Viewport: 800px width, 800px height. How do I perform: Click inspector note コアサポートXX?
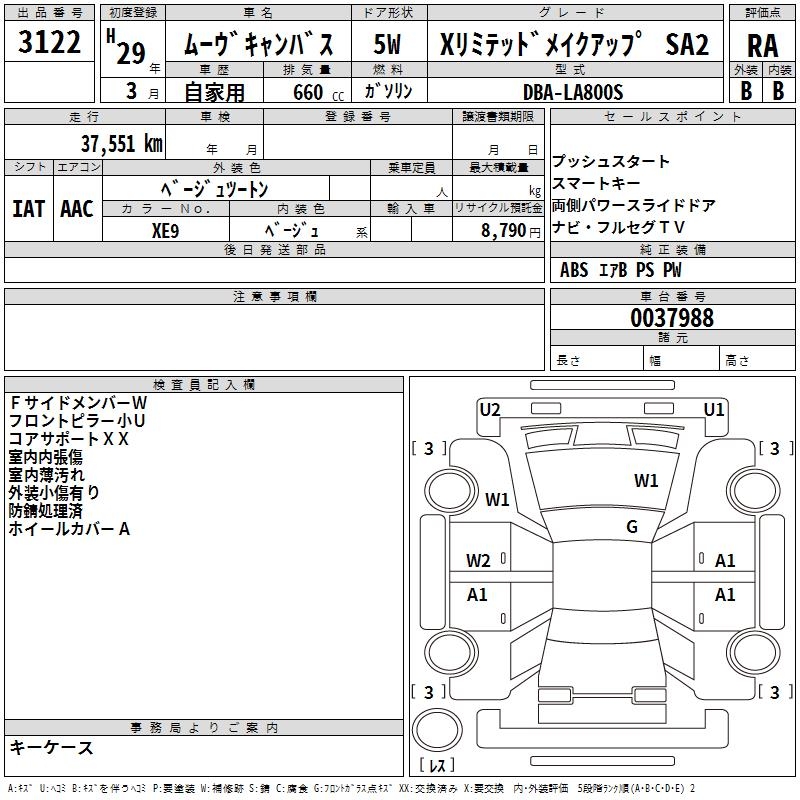click(x=69, y=439)
